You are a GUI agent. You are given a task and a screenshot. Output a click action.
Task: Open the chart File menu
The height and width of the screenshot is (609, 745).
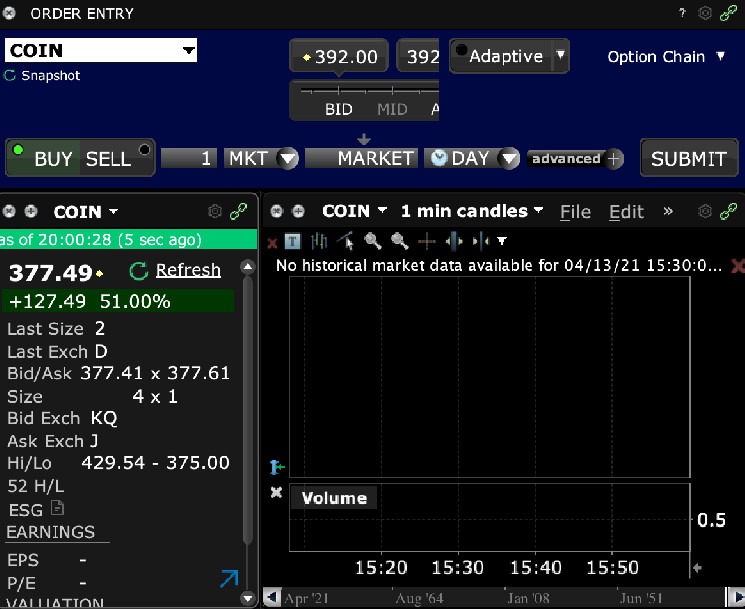575,212
